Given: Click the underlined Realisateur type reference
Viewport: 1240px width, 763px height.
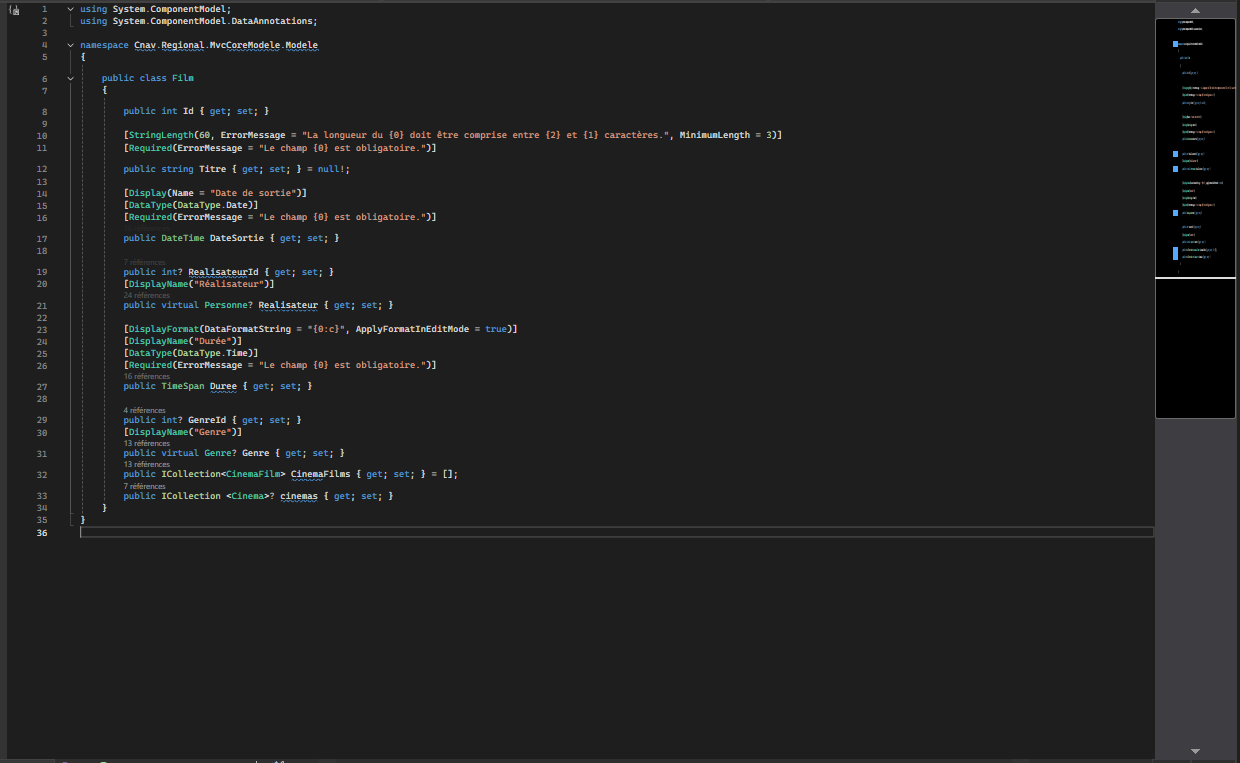Looking at the screenshot, I should pyautogui.click(x=288, y=304).
